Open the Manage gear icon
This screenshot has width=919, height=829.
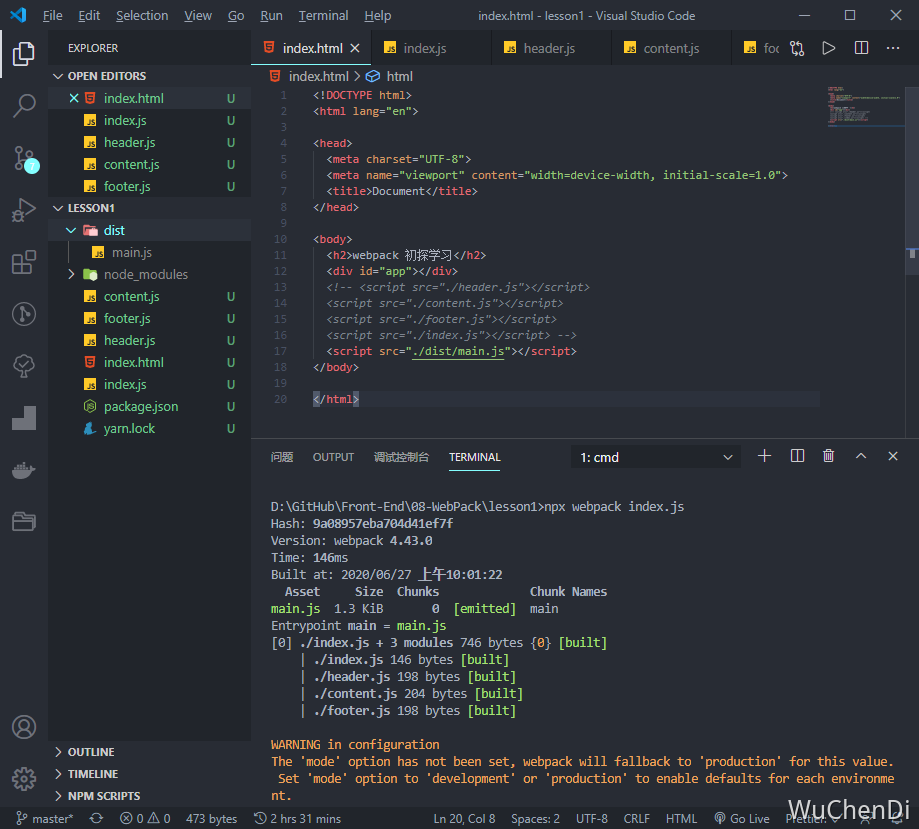coord(23,779)
